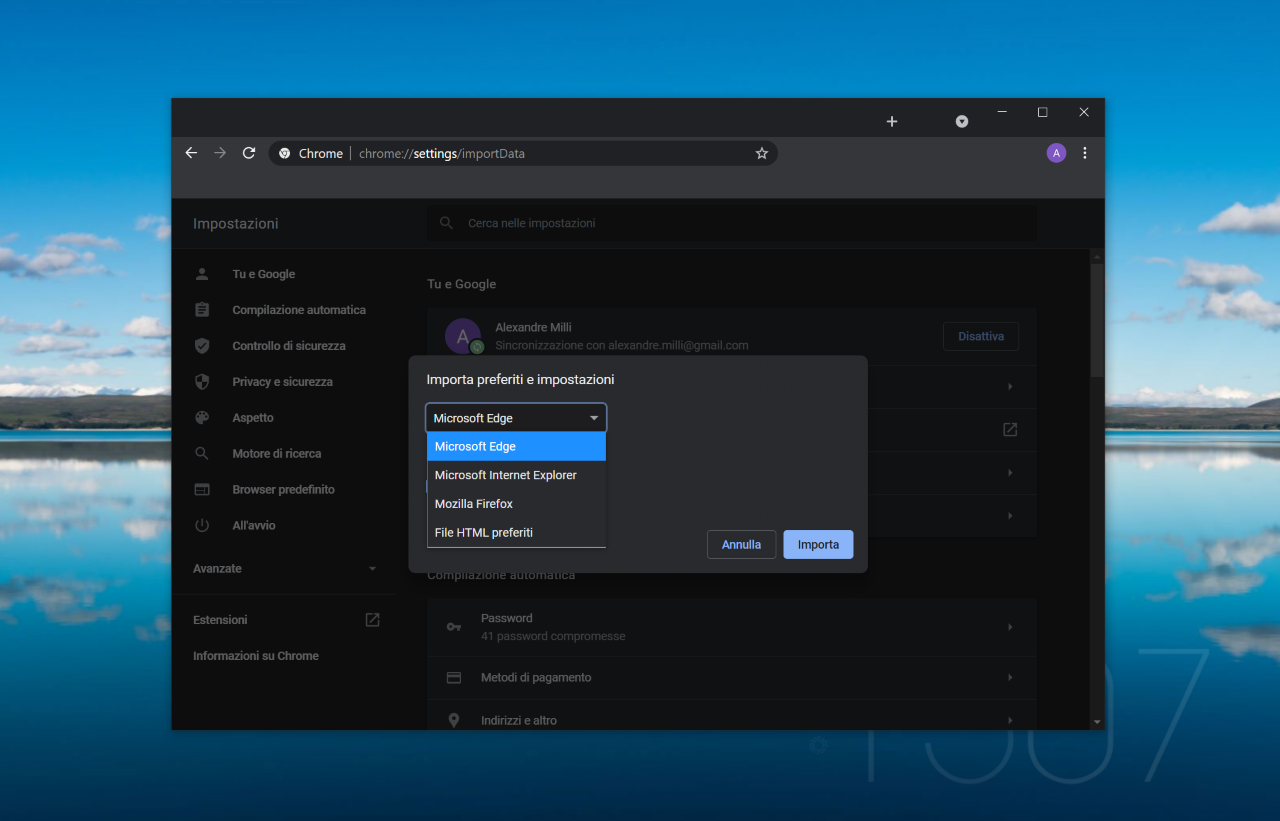Click the Alexandre Milli account avatar
Image resolution: width=1280 pixels, height=821 pixels.
463,336
